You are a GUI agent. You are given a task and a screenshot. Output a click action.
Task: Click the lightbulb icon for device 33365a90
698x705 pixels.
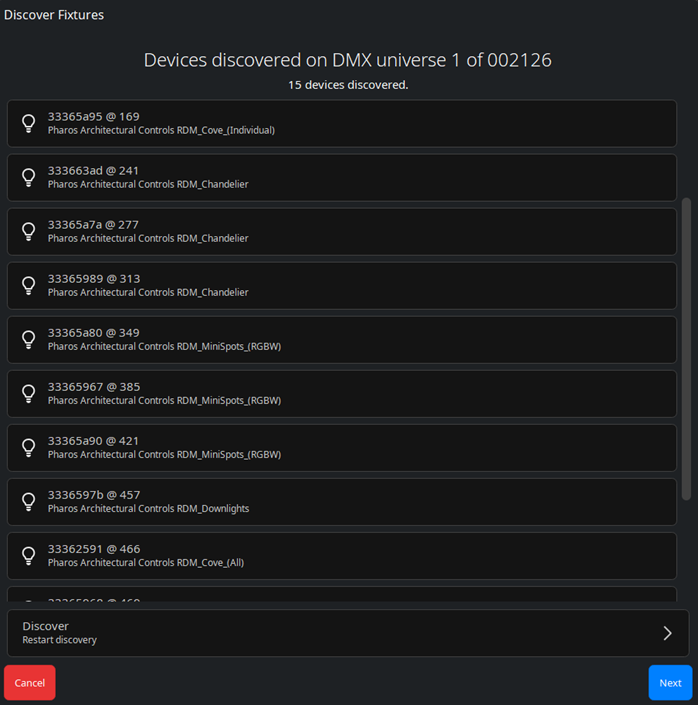[29, 447]
